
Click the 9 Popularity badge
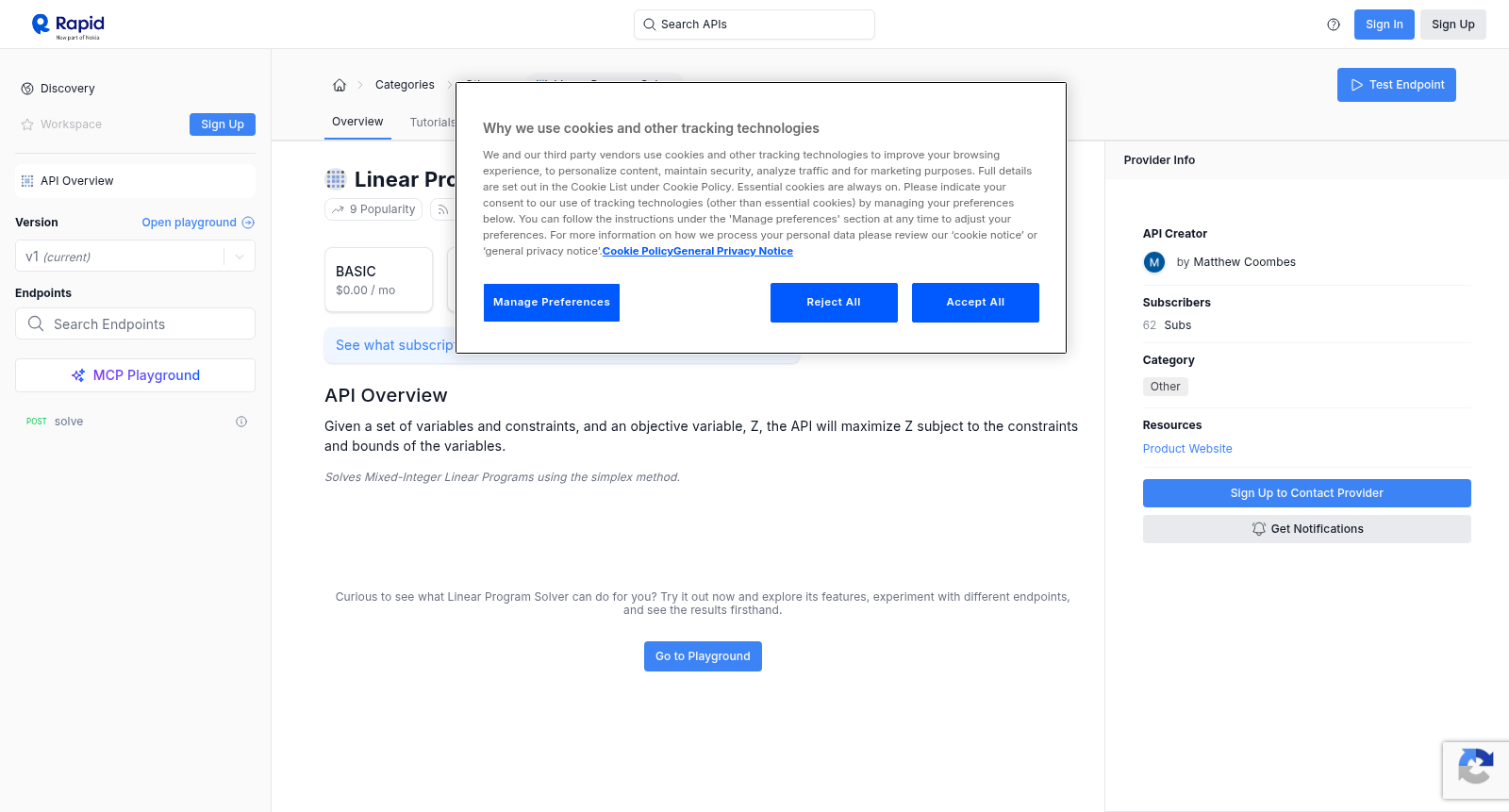pos(374,209)
